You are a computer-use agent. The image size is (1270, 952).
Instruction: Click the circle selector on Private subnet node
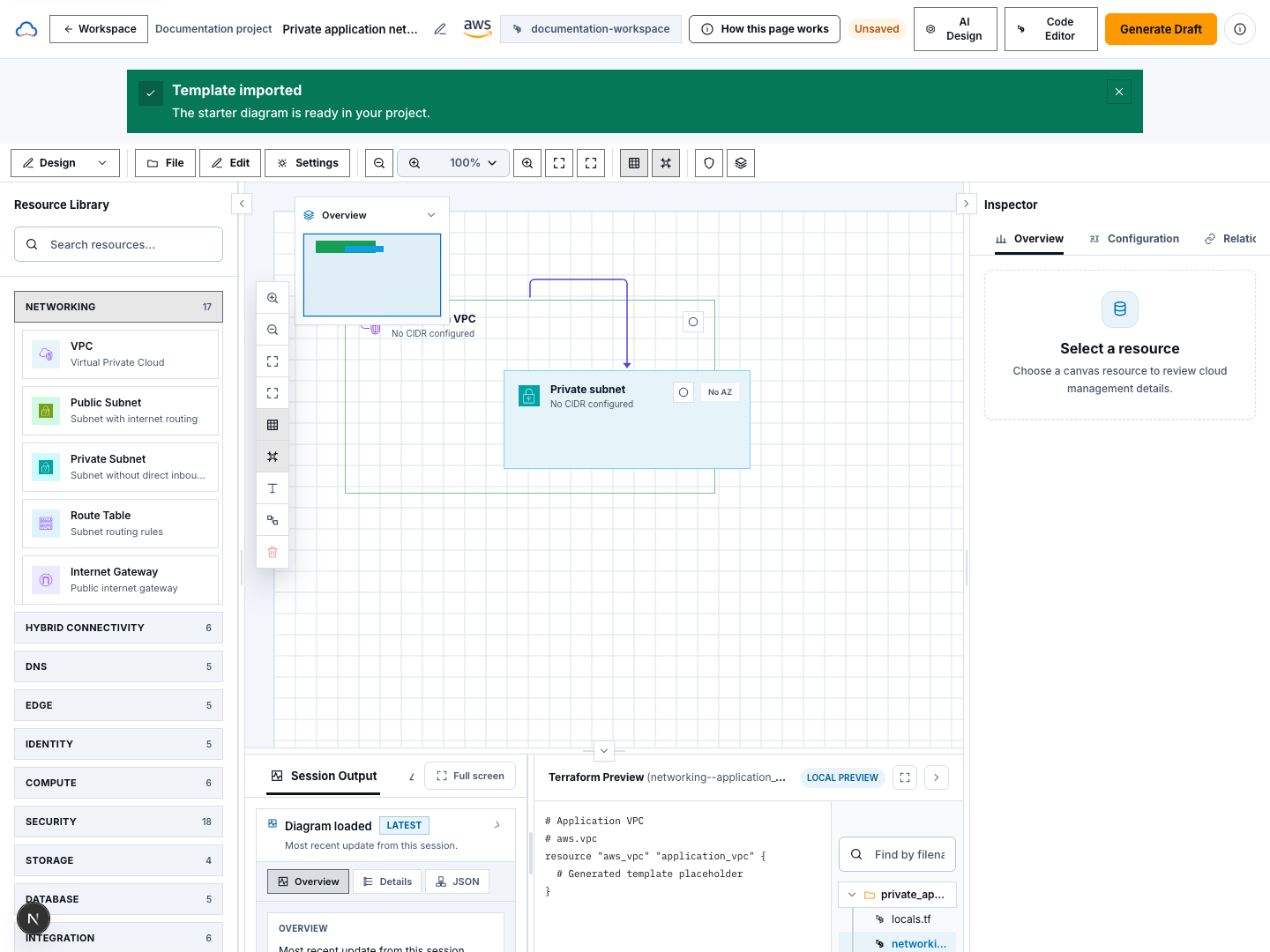[684, 392]
